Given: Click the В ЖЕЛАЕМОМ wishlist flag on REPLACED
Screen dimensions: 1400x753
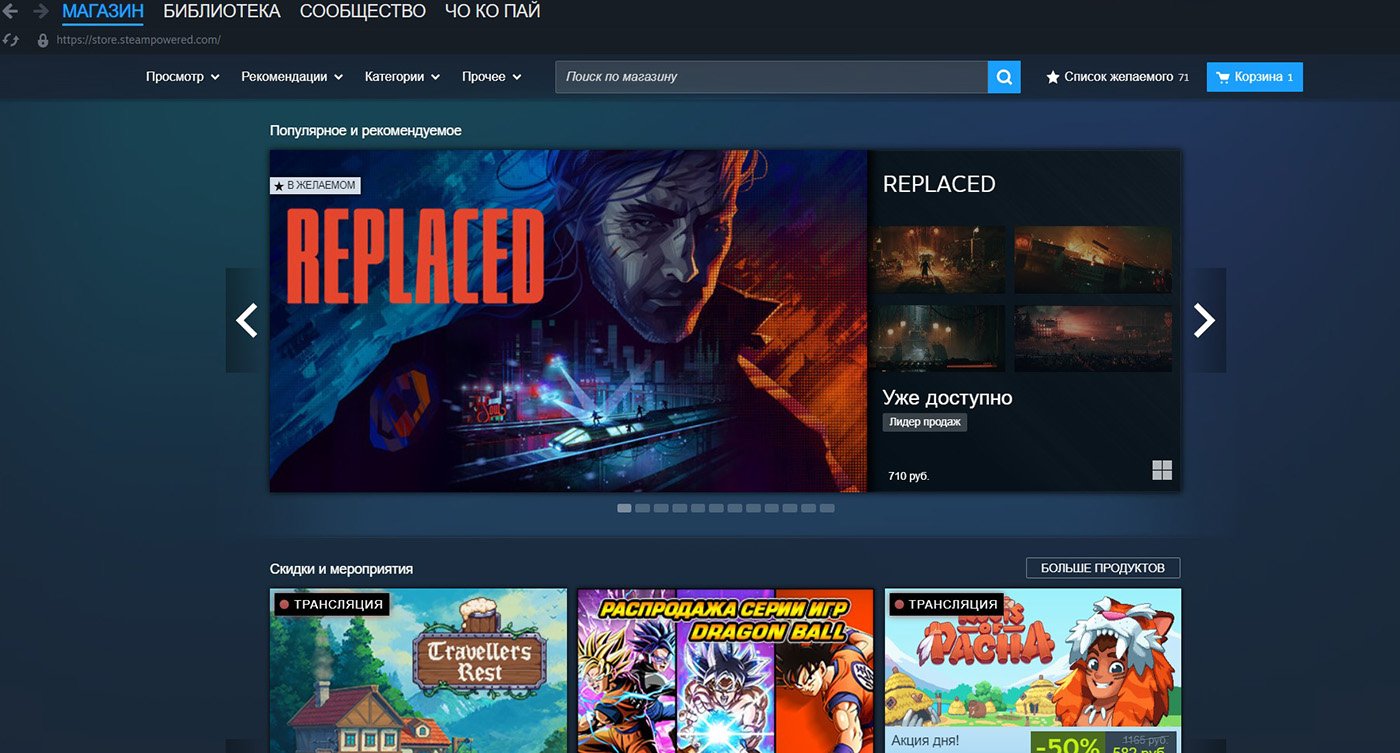Looking at the screenshot, I should coord(315,185).
